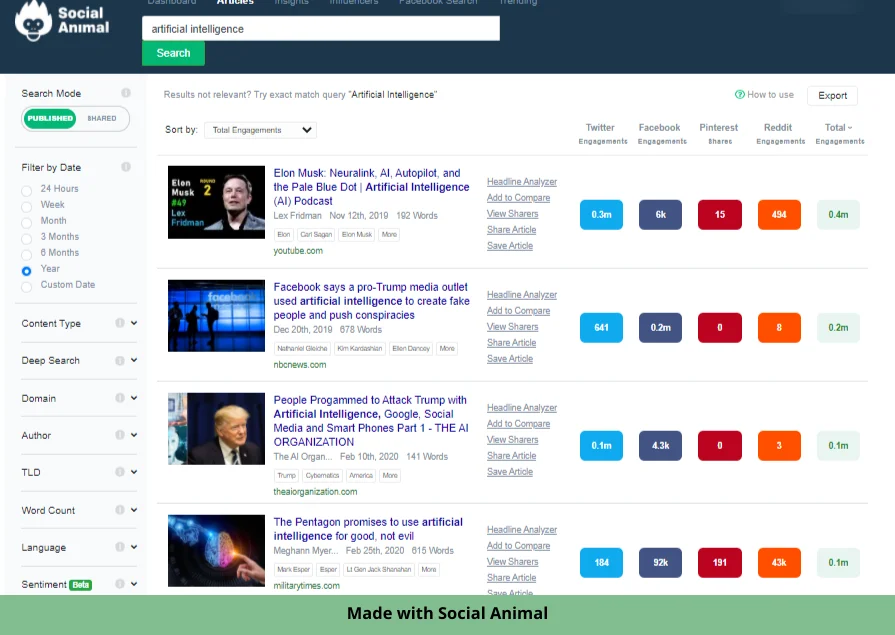Switch search mode to Shared
This screenshot has height=635, width=895.
coord(102,118)
